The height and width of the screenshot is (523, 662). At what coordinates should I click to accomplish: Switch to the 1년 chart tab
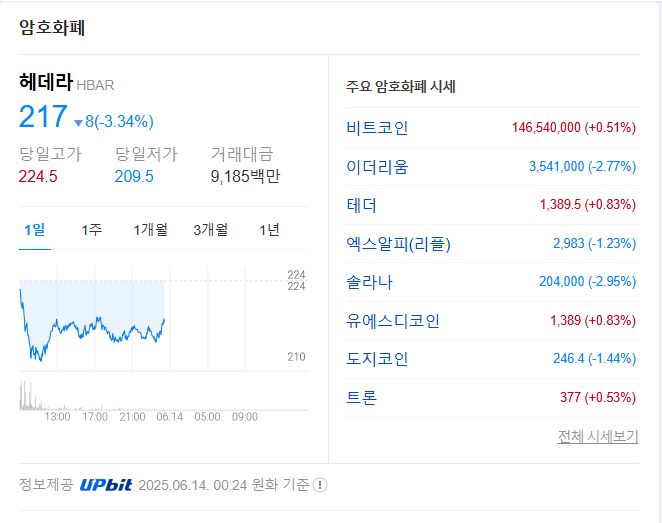point(269,230)
